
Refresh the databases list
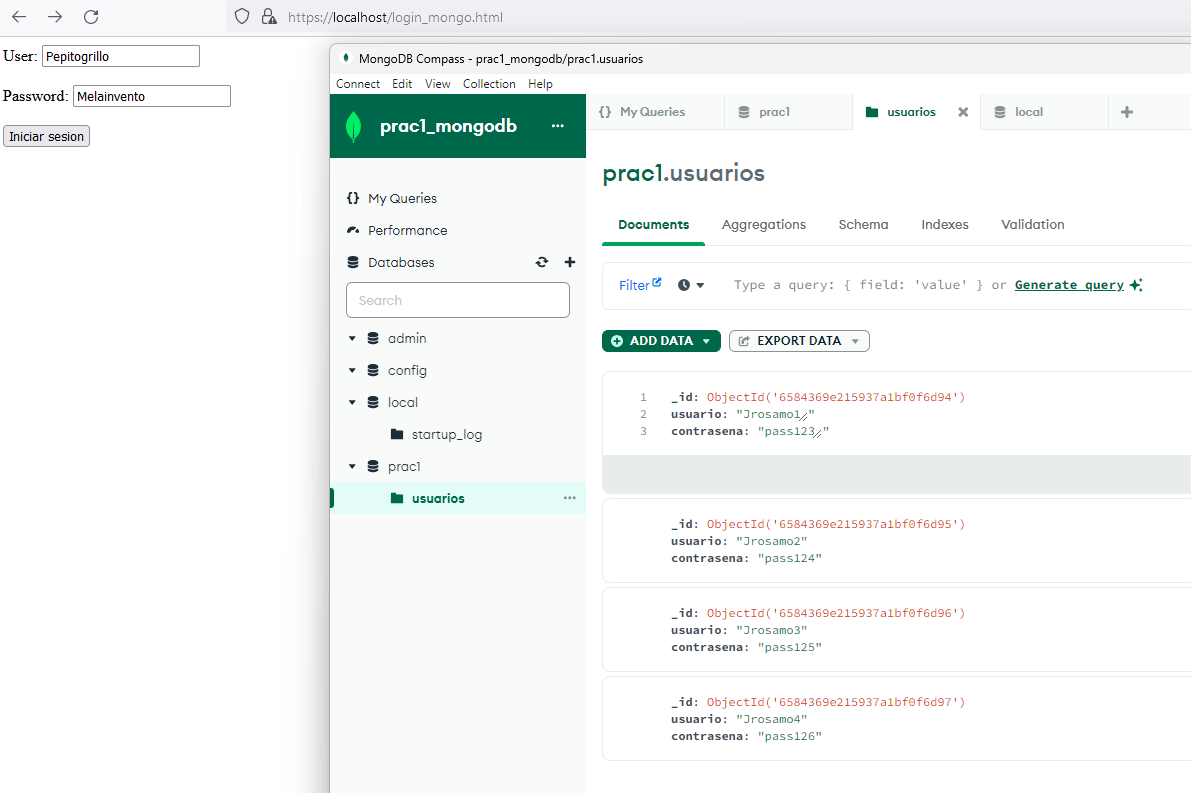click(542, 262)
